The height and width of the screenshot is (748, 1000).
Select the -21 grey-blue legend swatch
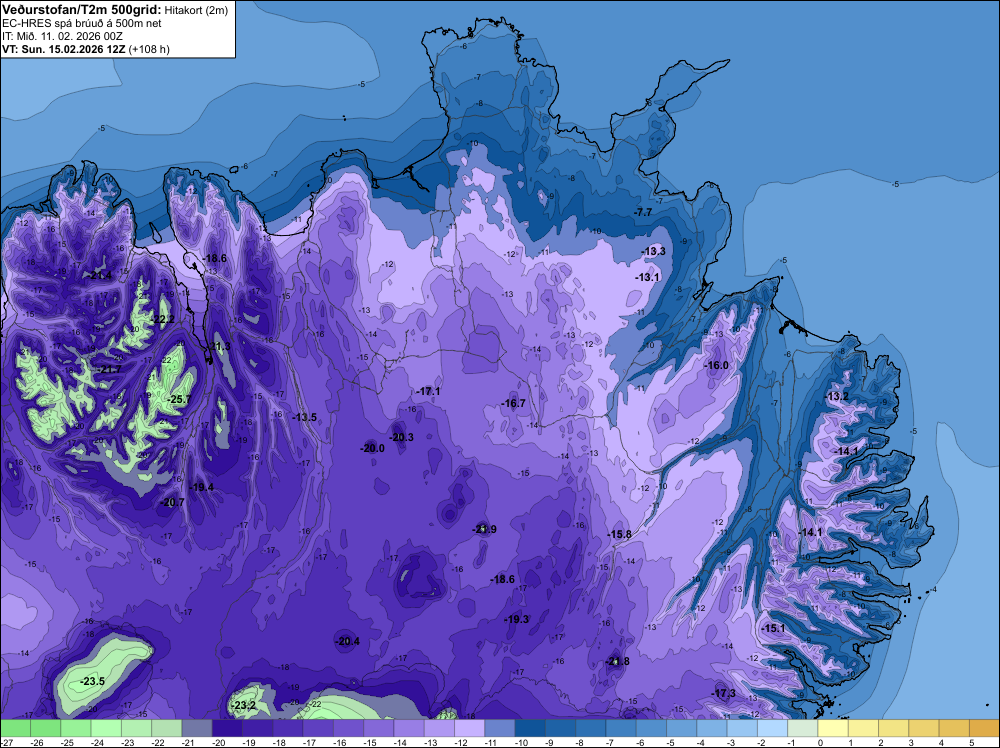pos(197,728)
